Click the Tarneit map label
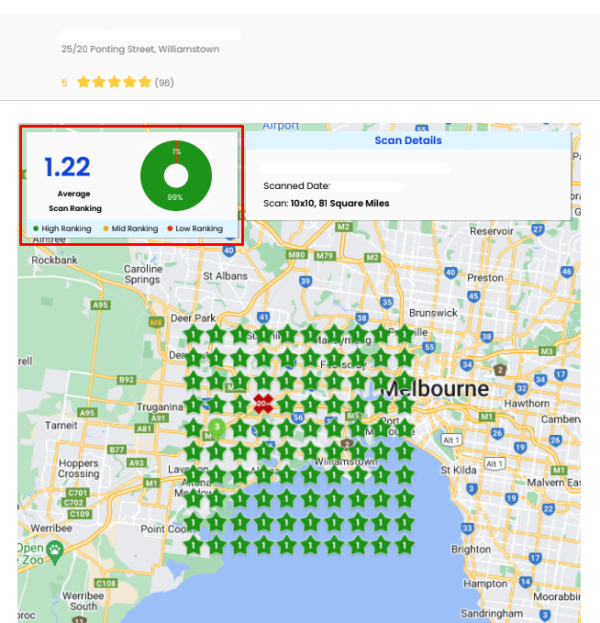Viewport: 600px width, 623px height. [x=61, y=426]
